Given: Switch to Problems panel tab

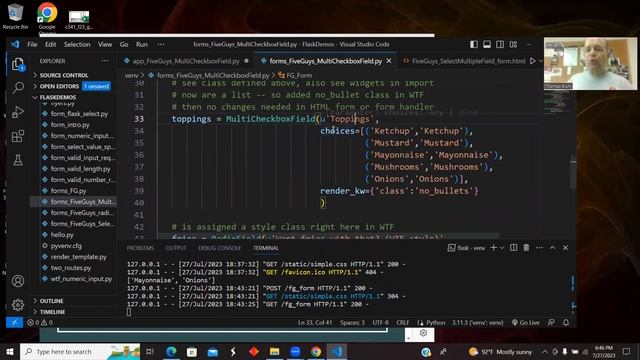Looking at the screenshot, I should 140,248.
